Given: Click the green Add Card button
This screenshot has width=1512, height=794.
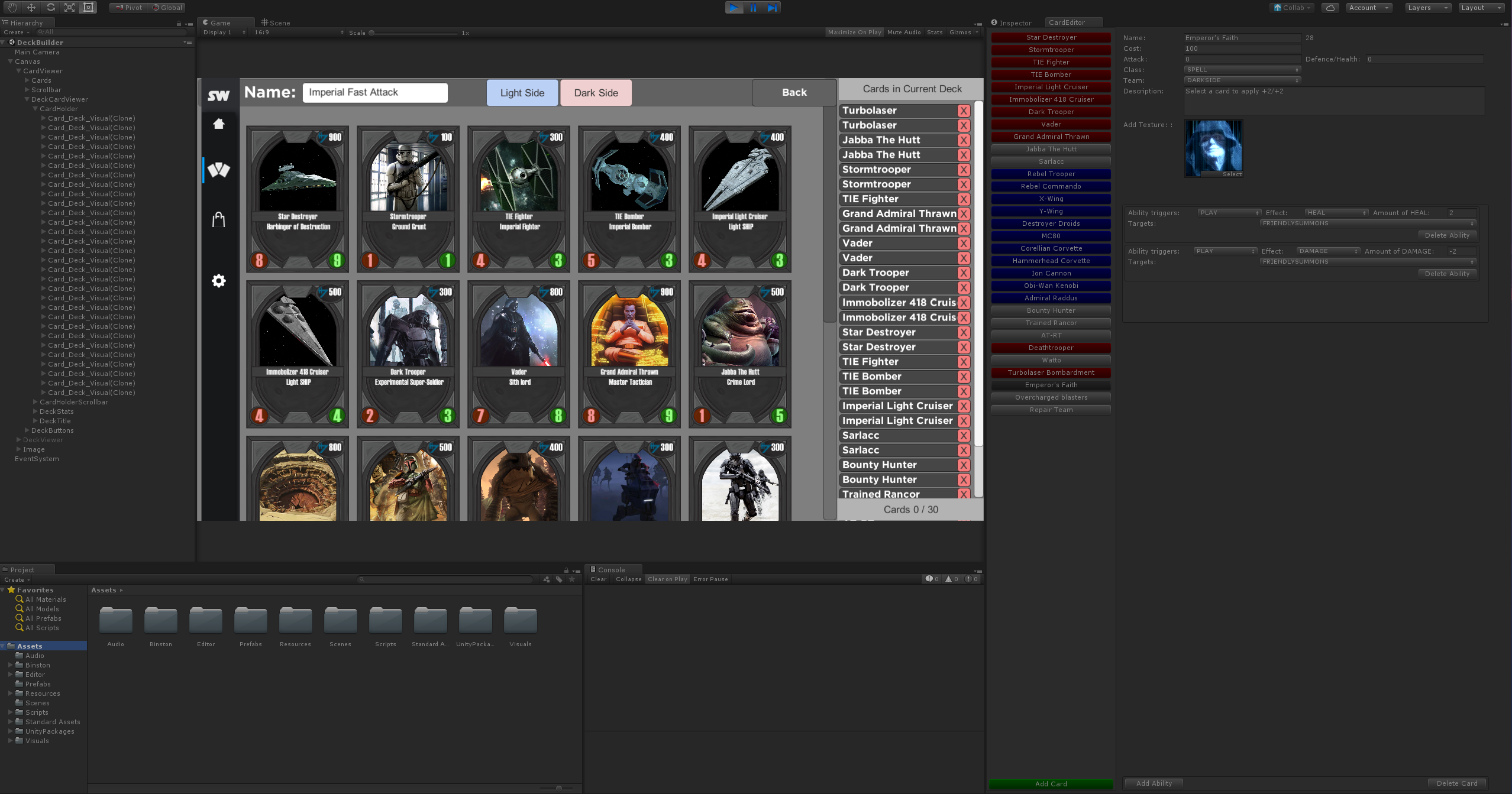Looking at the screenshot, I should (x=1051, y=784).
